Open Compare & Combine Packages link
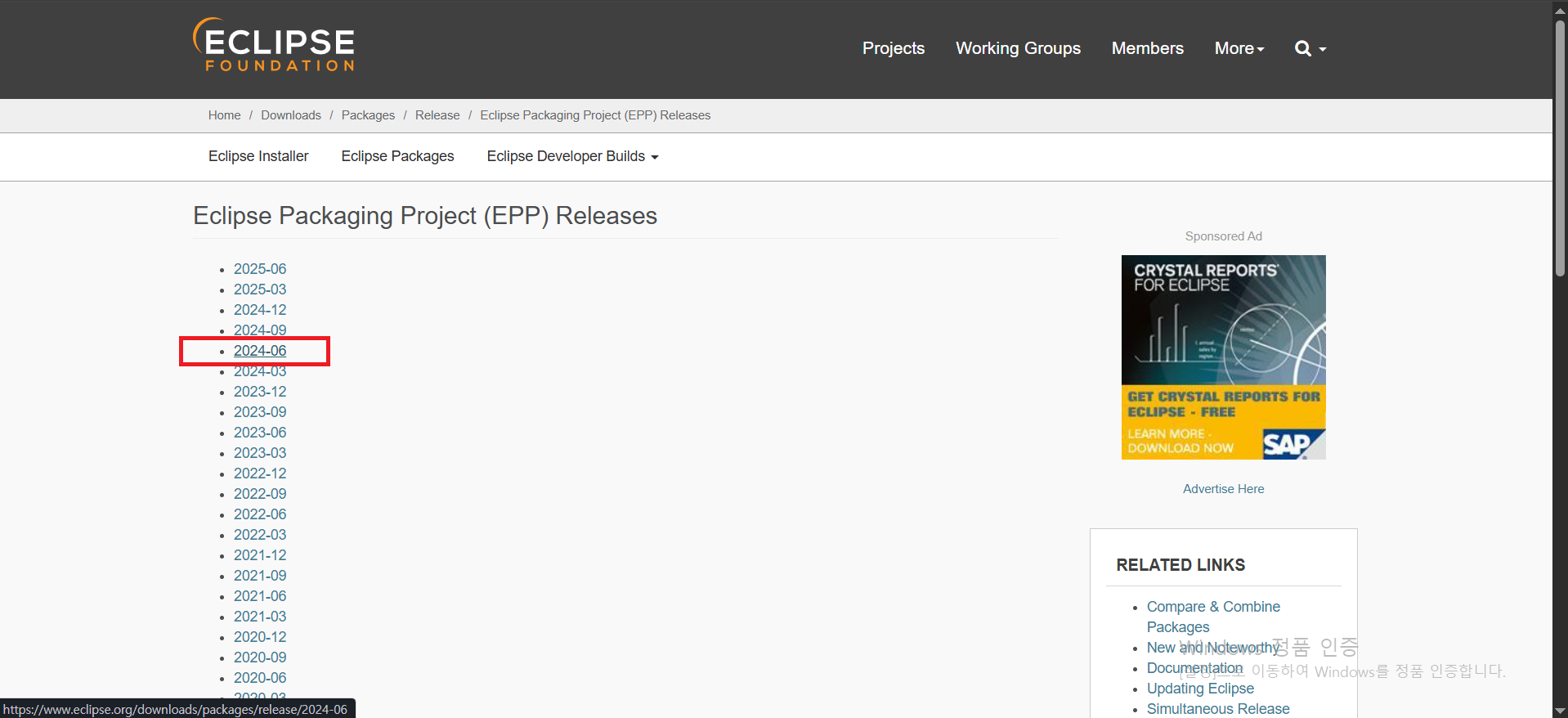The height and width of the screenshot is (718, 1568). (x=1213, y=617)
